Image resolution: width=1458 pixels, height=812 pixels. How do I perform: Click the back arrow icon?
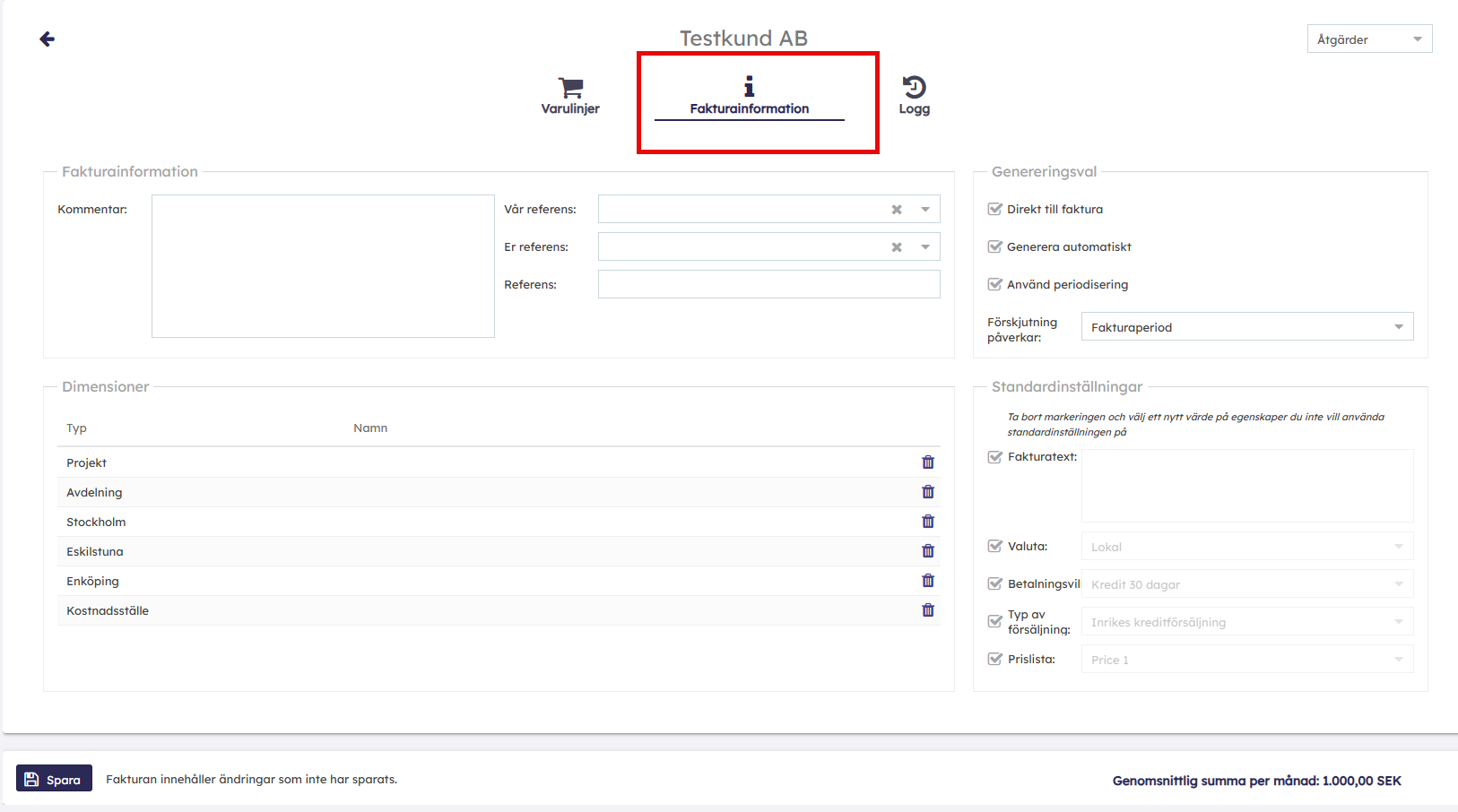point(48,39)
